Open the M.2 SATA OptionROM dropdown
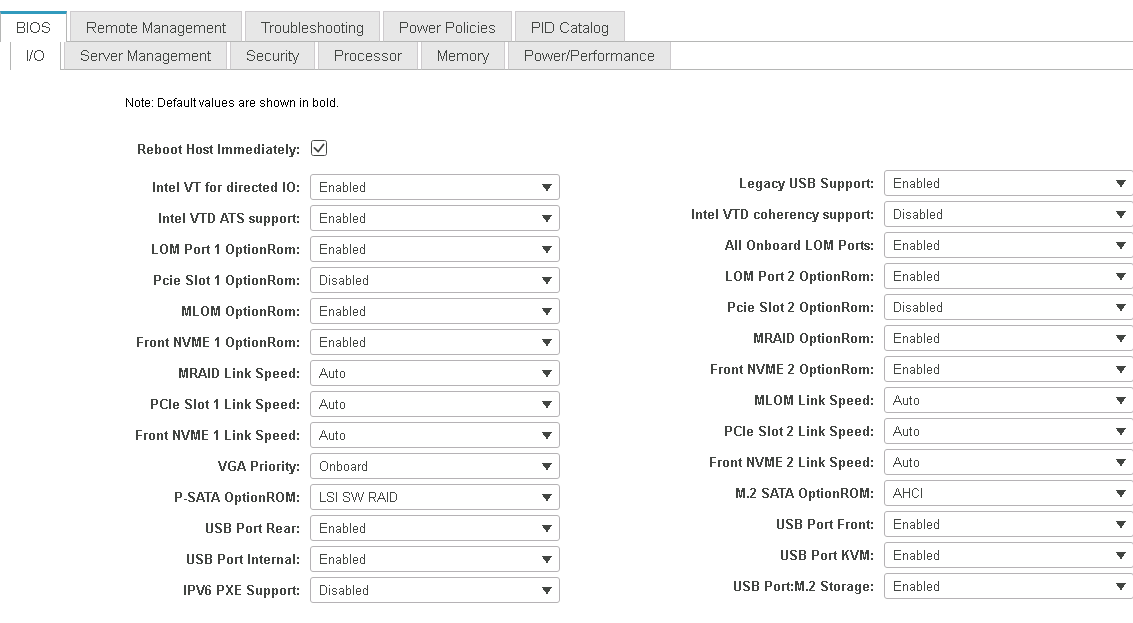This screenshot has width=1133, height=623. click(x=1008, y=493)
